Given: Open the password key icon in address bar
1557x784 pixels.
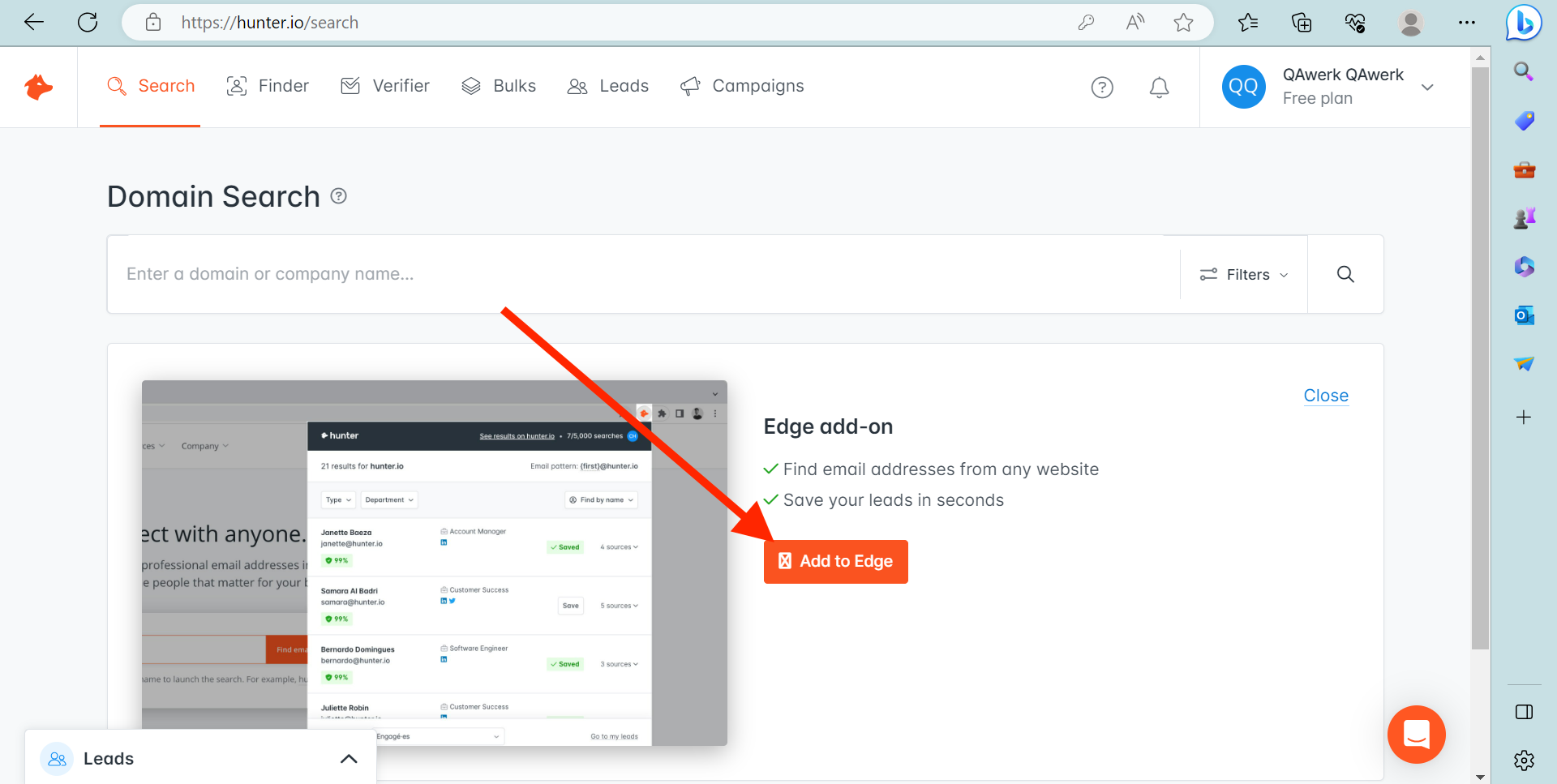Looking at the screenshot, I should tap(1087, 22).
